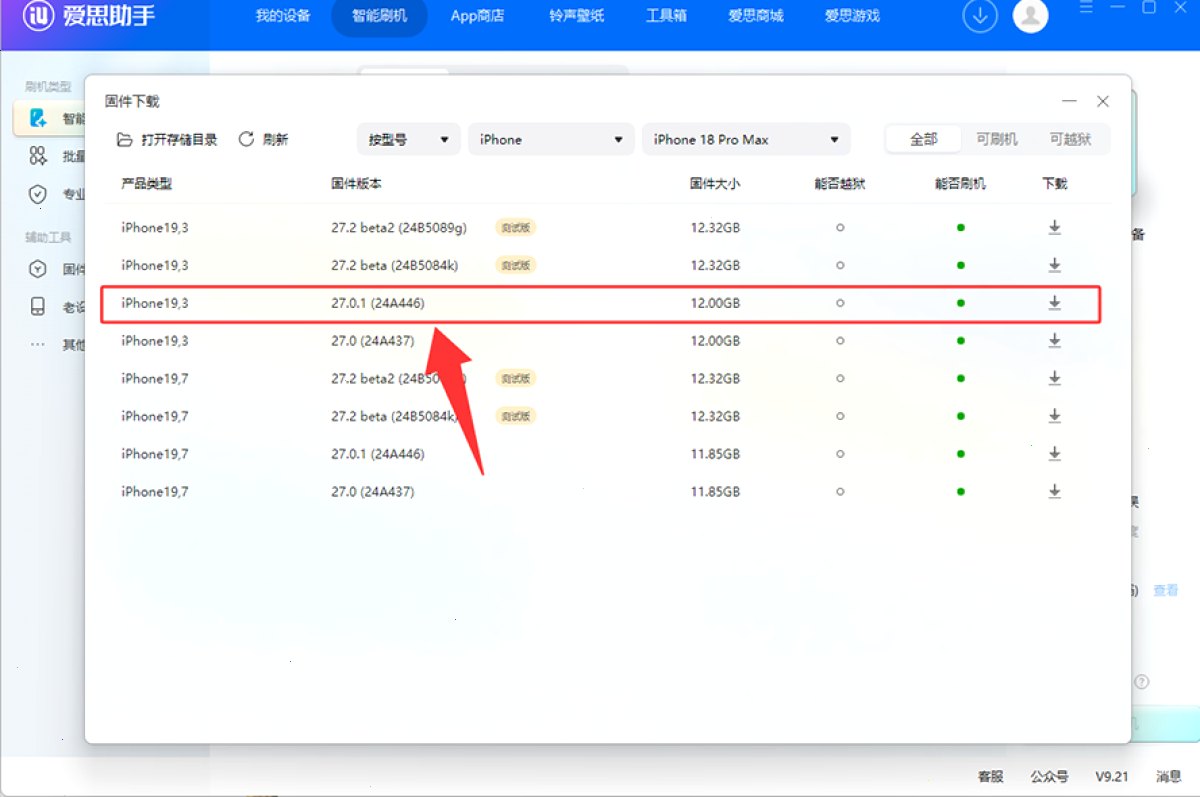Minimize the 固件下载 dialog
This screenshot has height=797, width=1200.
coord(1069,102)
